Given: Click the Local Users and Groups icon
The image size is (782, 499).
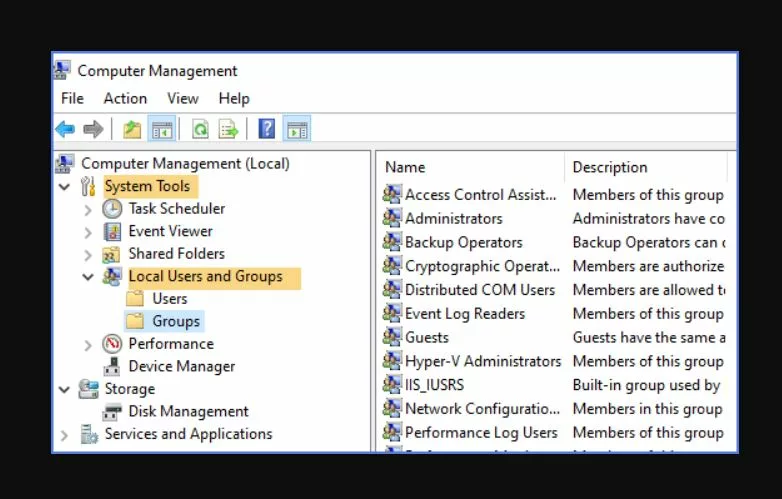Looking at the screenshot, I should coord(112,277).
